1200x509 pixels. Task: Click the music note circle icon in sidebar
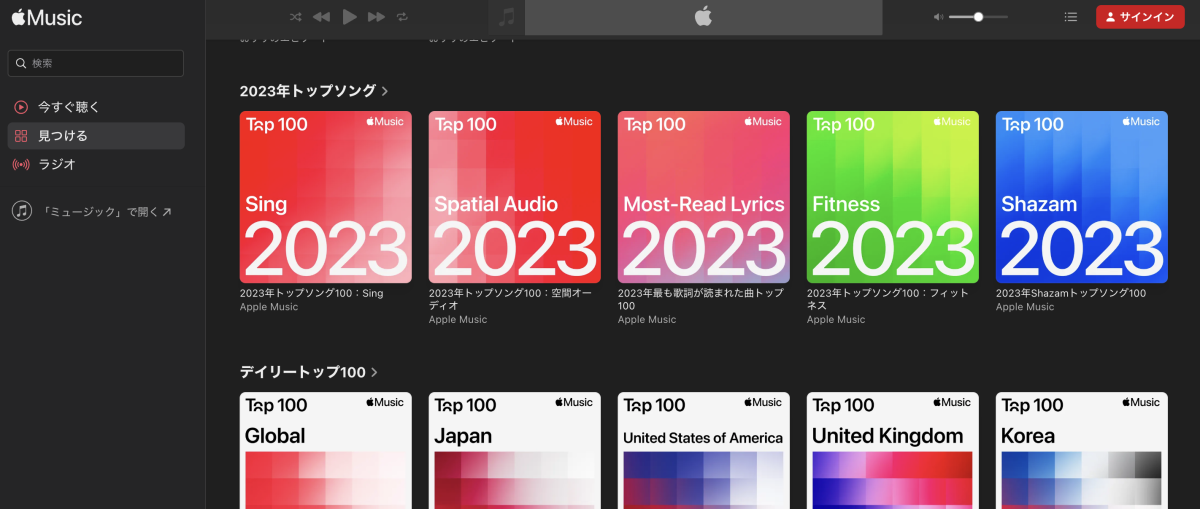pos(21,212)
